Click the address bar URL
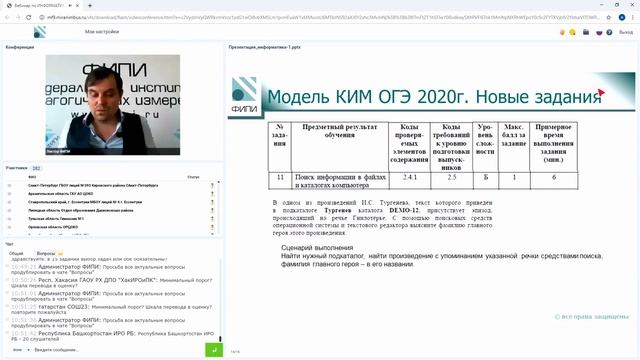640x360 pixels. tap(322, 17)
